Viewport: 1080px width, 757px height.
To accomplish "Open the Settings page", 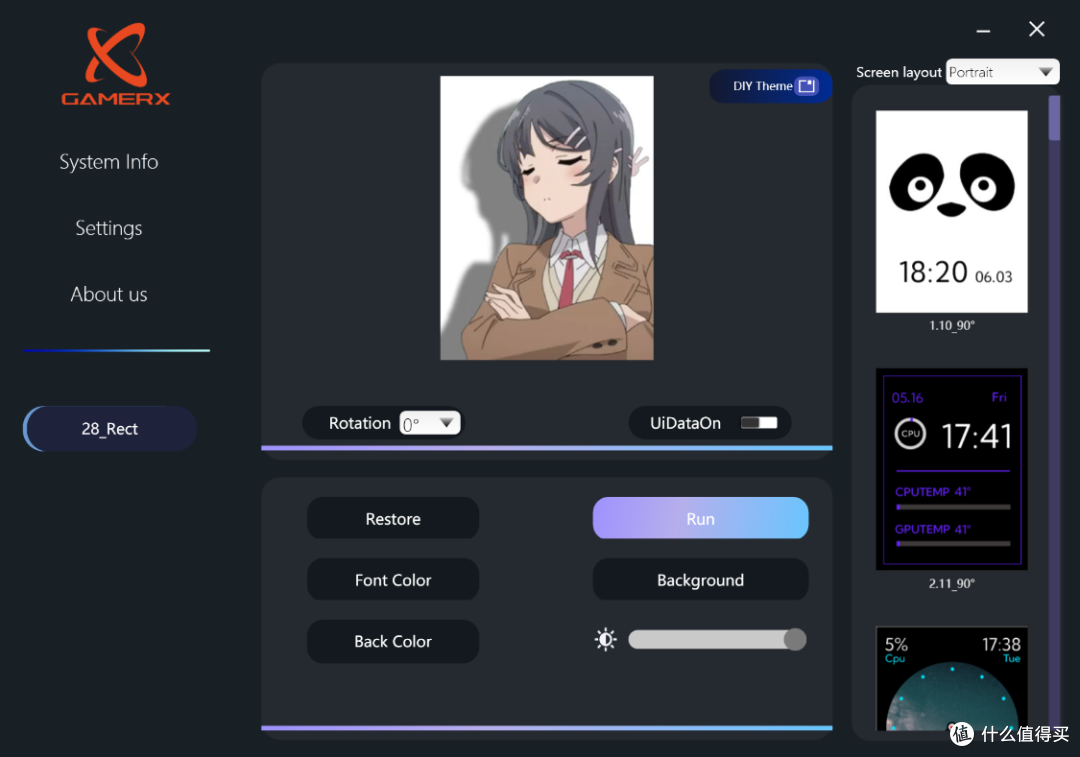I will point(109,228).
